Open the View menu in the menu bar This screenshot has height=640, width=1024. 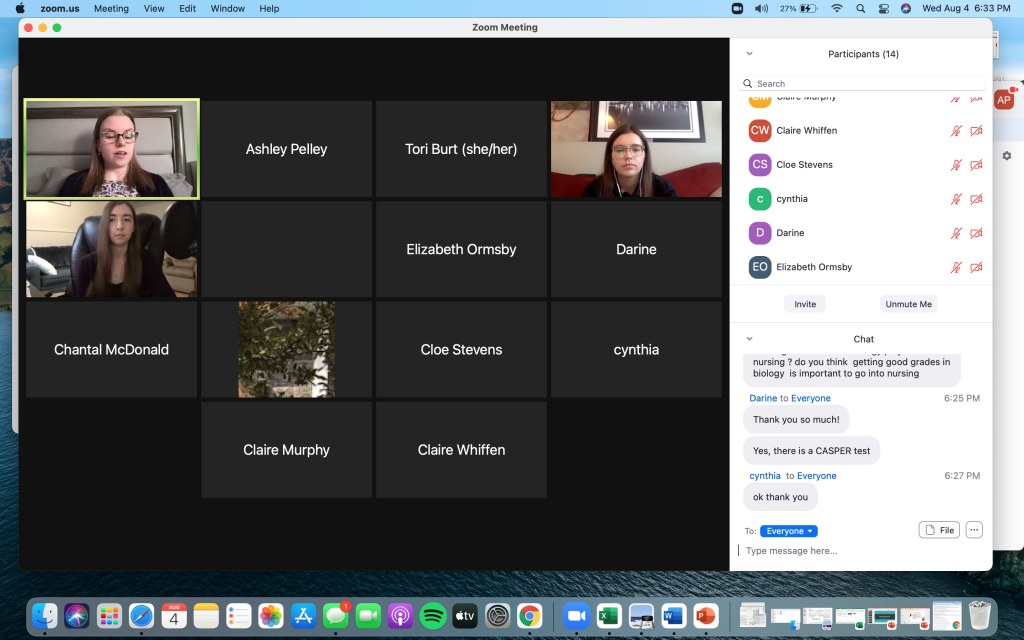click(154, 8)
